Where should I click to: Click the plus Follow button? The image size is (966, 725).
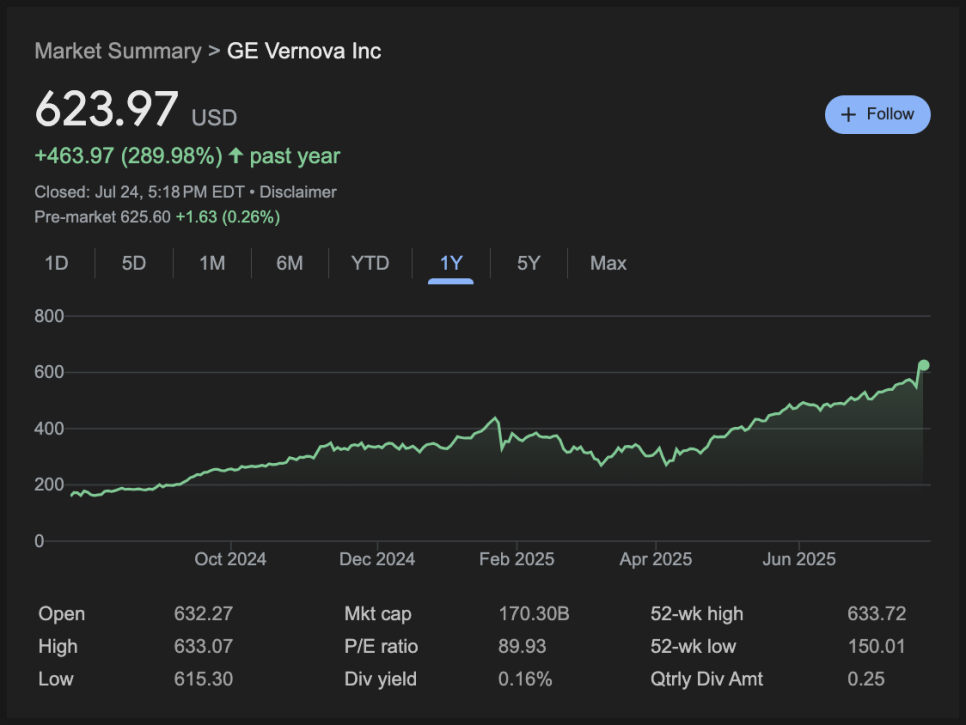877,115
